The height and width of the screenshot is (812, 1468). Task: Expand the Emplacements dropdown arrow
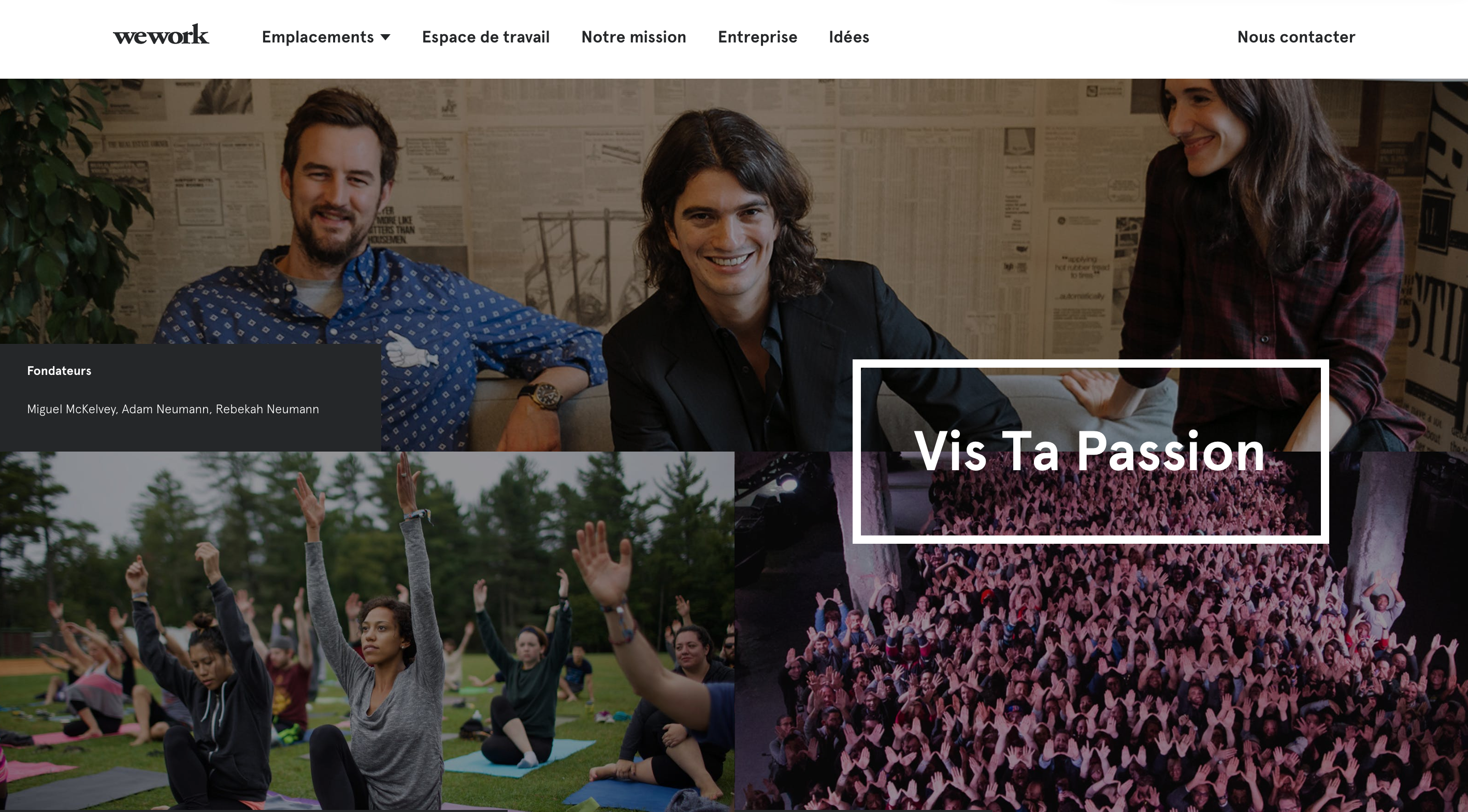pos(385,38)
